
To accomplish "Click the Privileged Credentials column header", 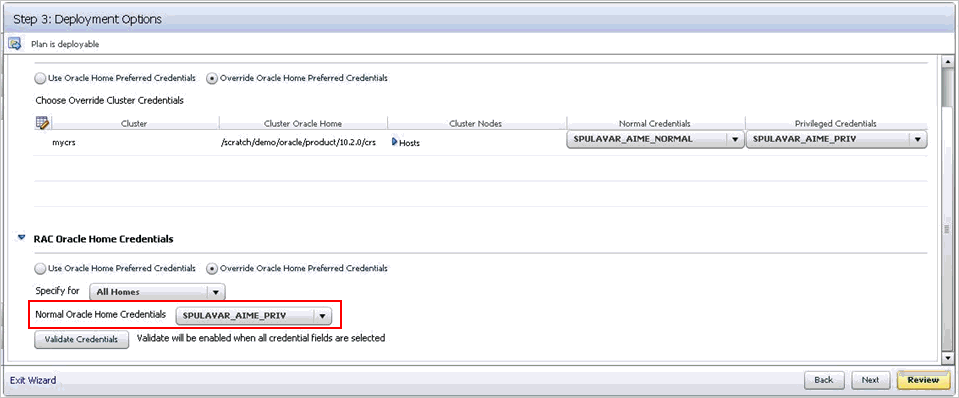I will tap(836, 123).
